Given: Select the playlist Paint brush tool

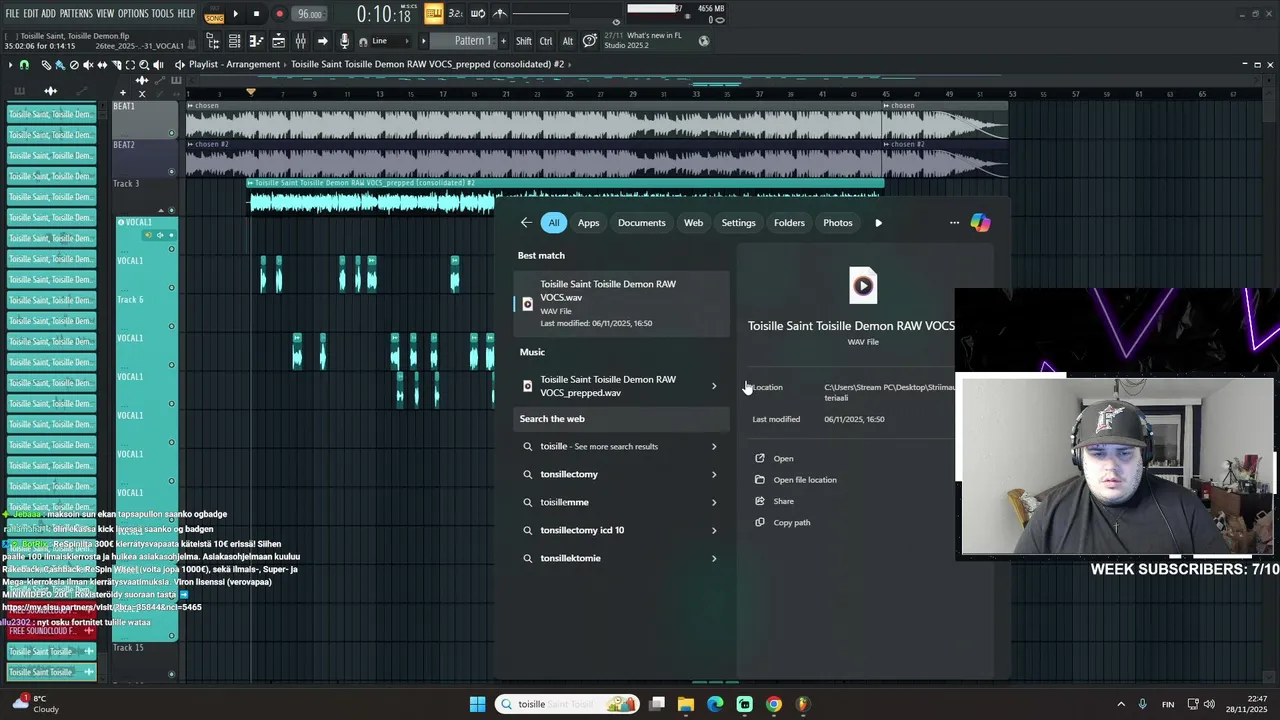Looking at the screenshot, I should (x=60, y=65).
